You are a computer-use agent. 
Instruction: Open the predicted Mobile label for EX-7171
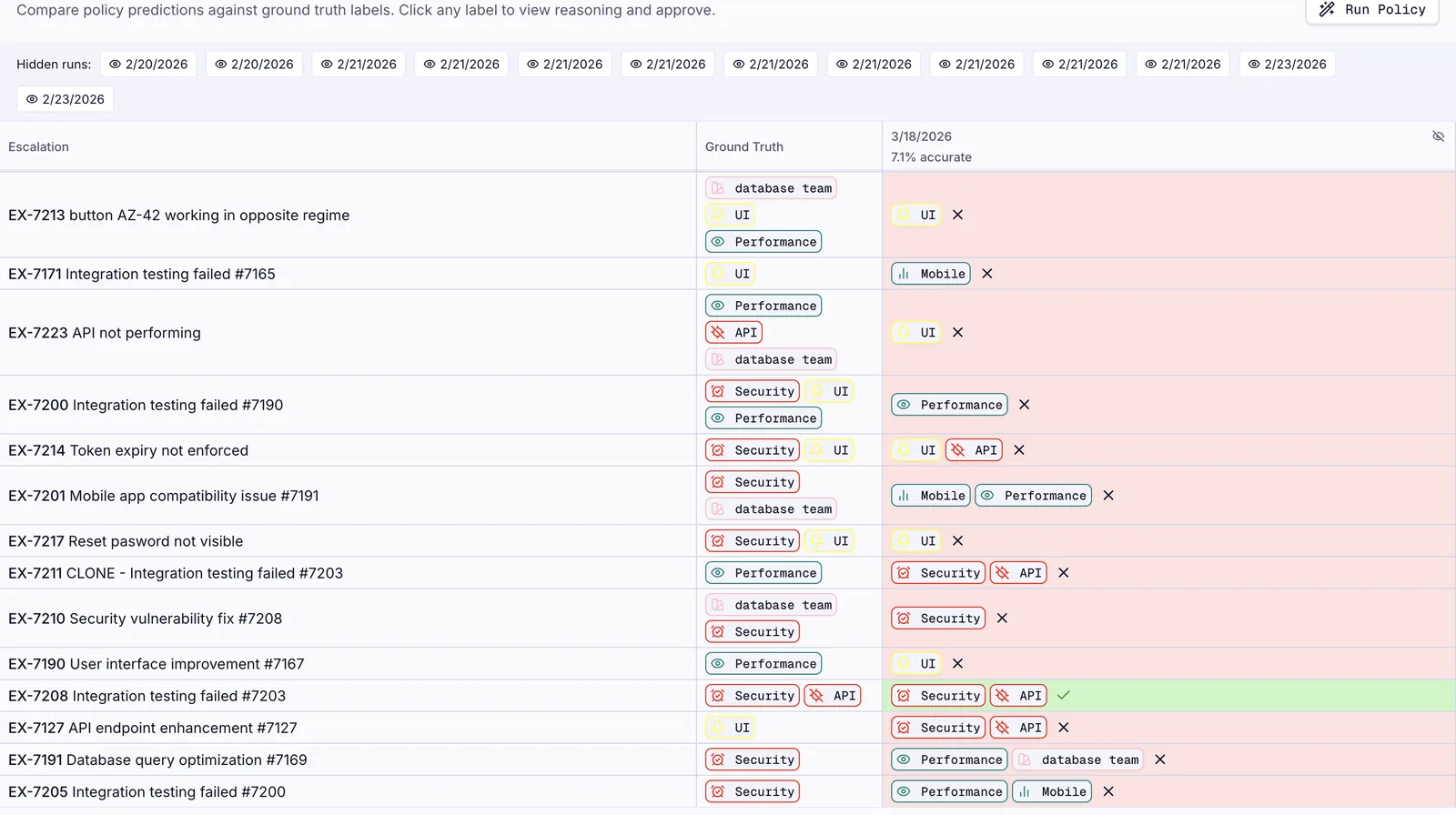tap(931, 274)
